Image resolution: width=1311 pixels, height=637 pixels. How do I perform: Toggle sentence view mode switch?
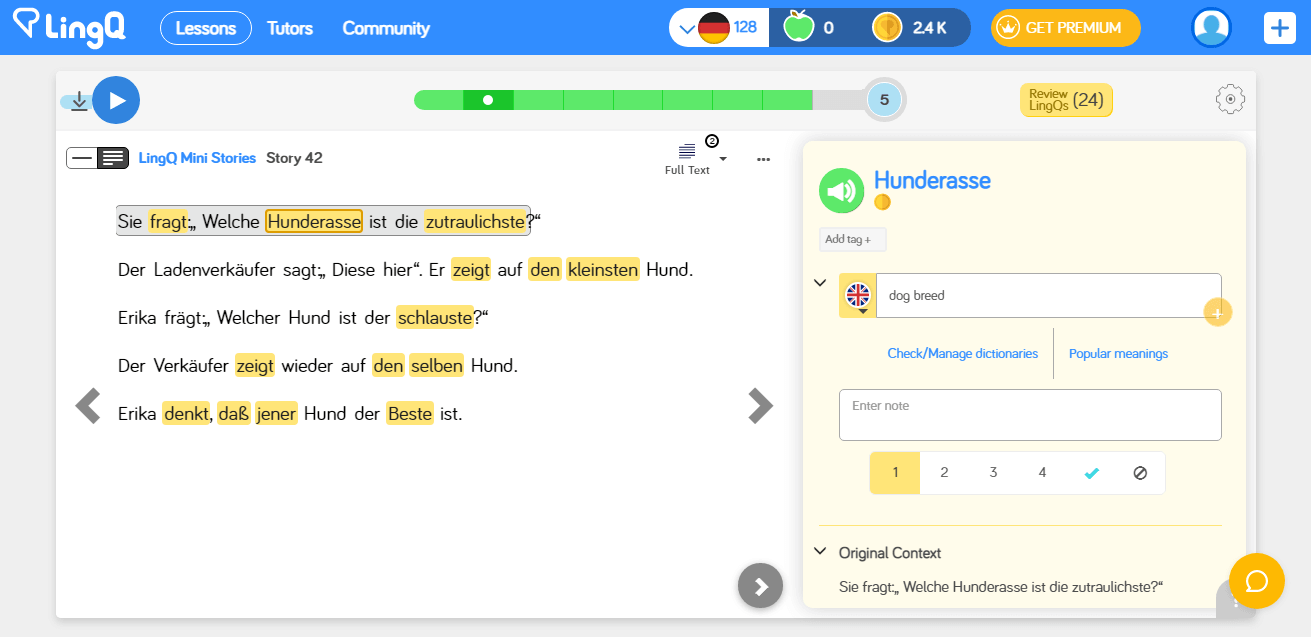tap(97, 158)
